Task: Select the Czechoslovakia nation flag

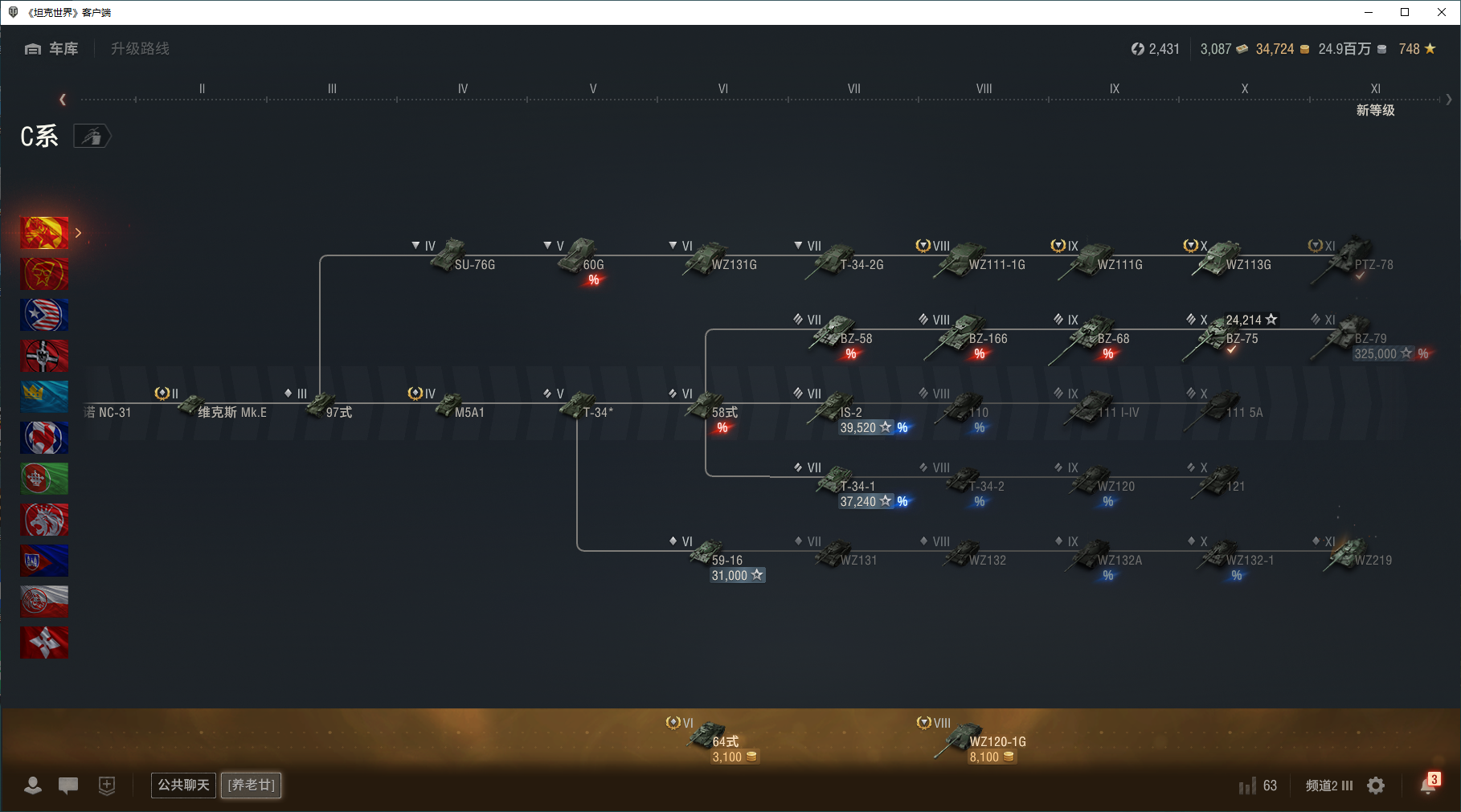Action: point(44,561)
